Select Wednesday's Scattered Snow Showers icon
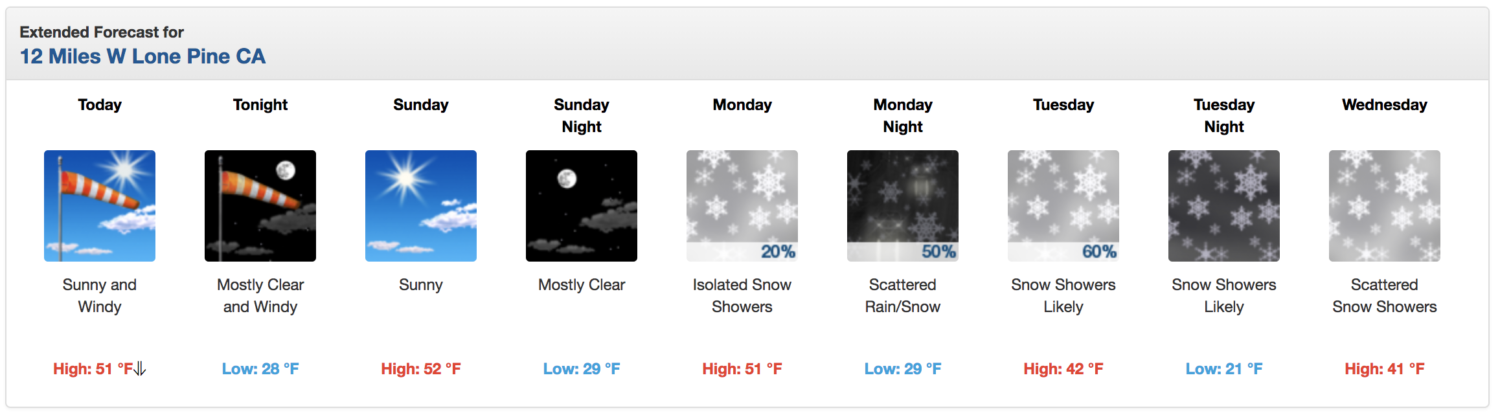 click(x=1385, y=206)
